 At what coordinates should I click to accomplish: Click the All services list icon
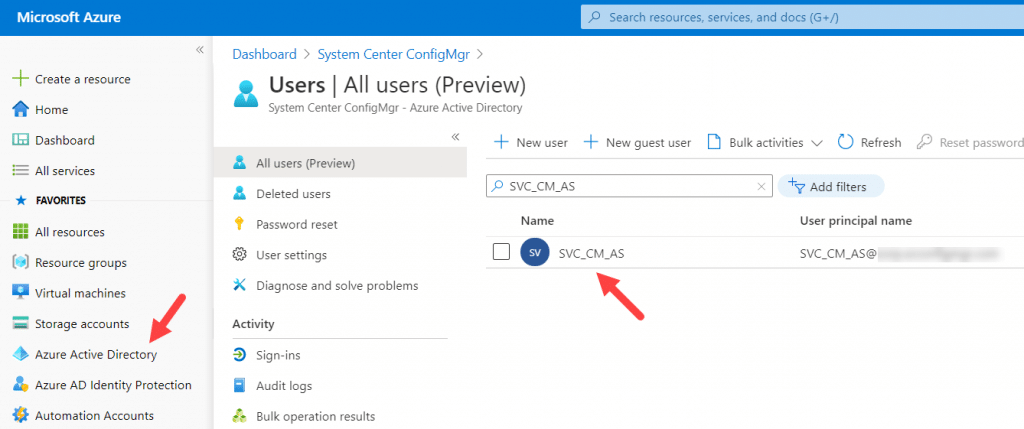click(x=21, y=170)
